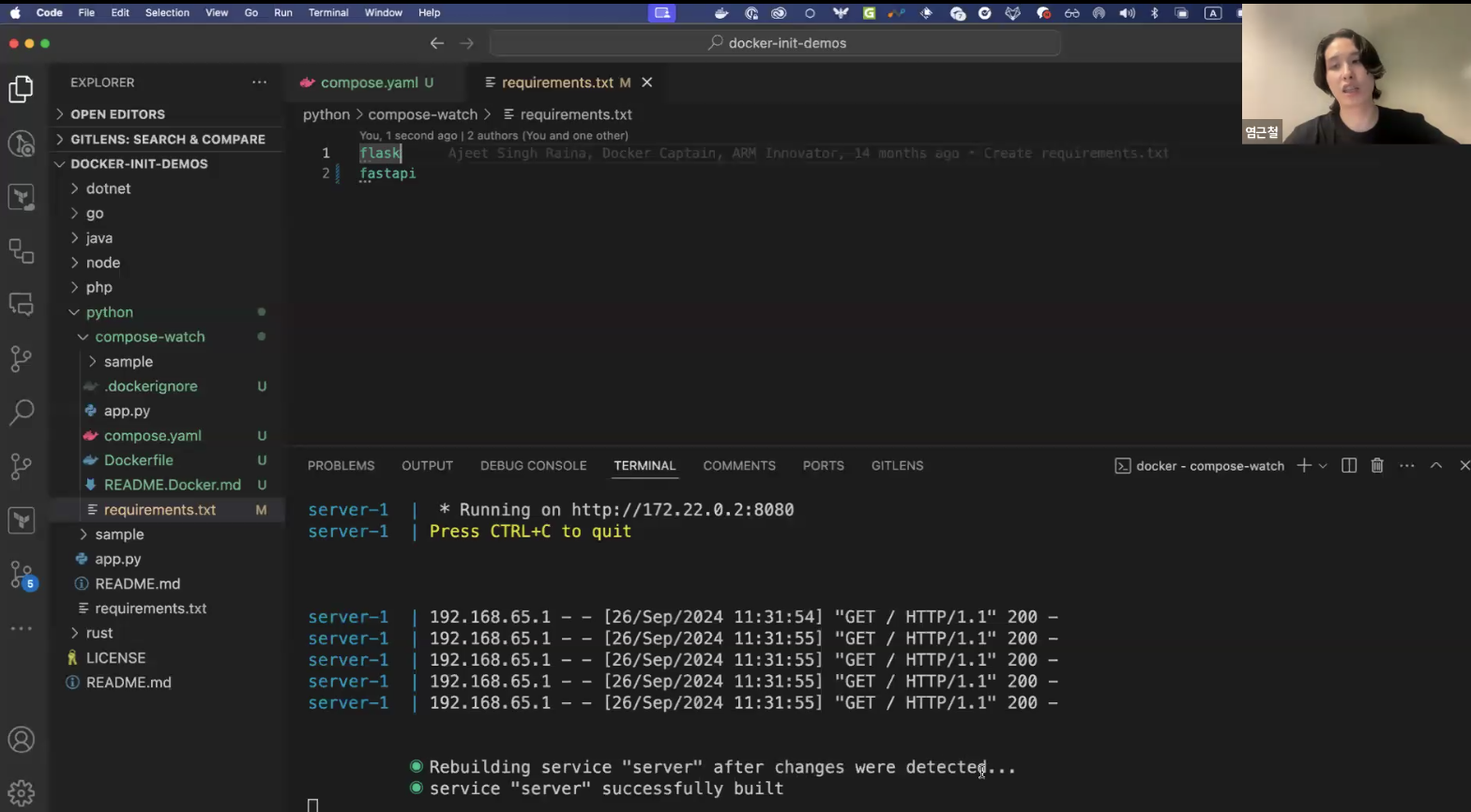Go back with left arrow icon
This screenshot has height=812, width=1471.
click(437, 43)
